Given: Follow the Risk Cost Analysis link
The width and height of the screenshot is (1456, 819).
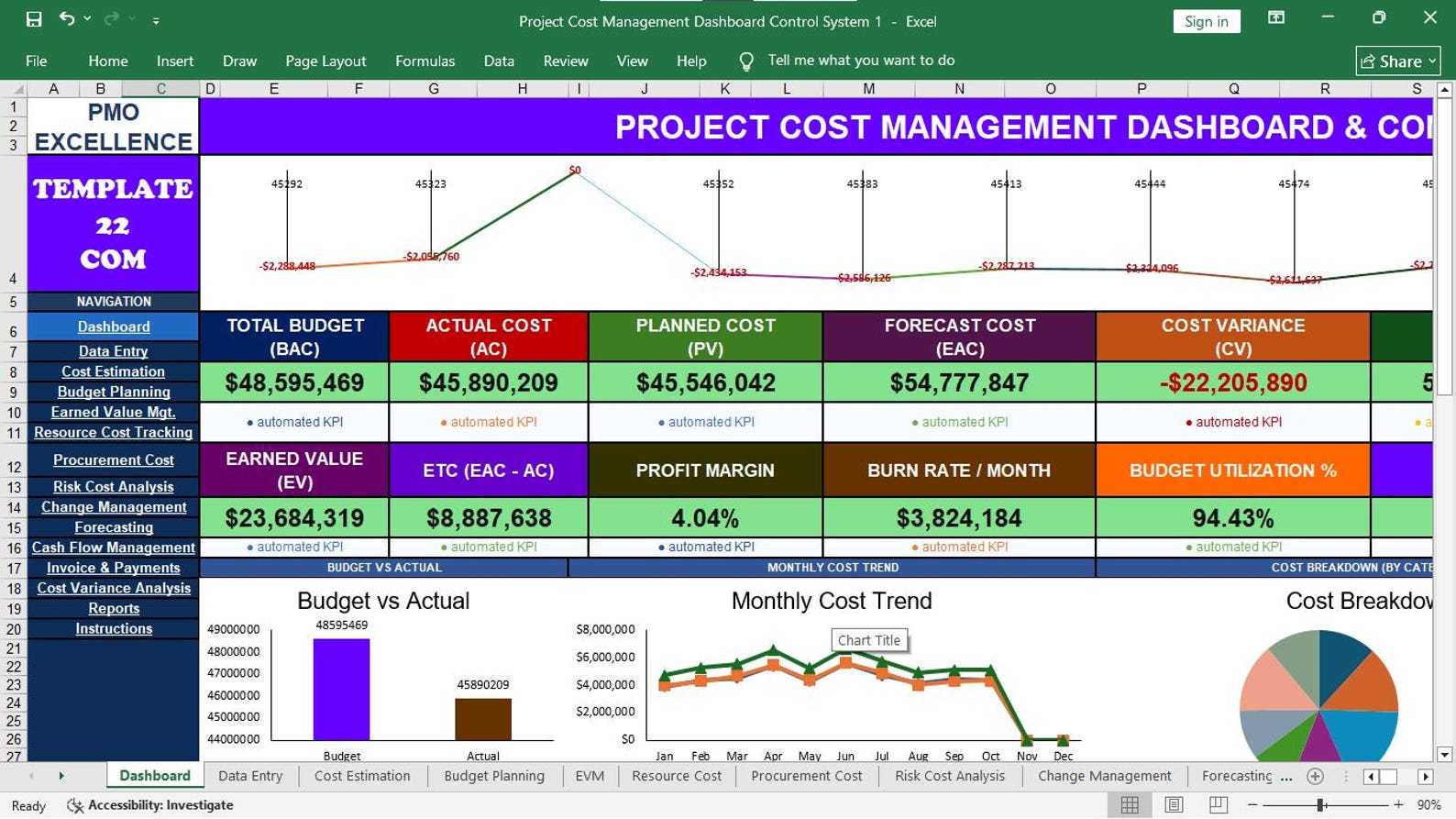Looking at the screenshot, I should click(x=113, y=487).
